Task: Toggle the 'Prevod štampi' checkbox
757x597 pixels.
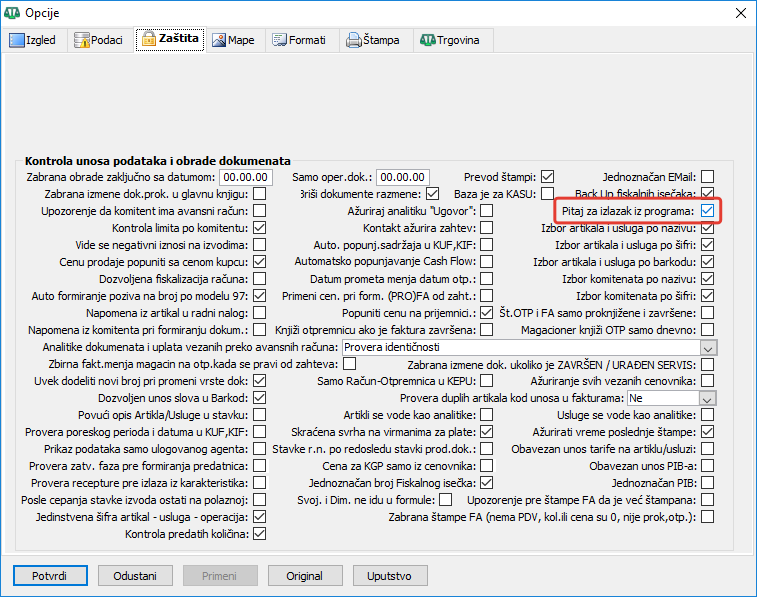Action: click(547, 176)
